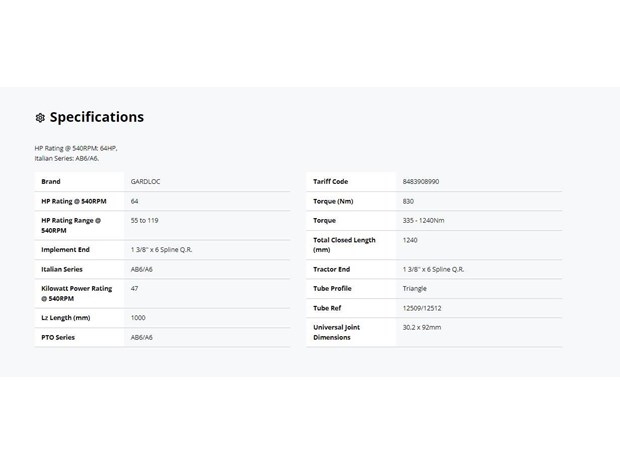Click the '30.2 x 92mm' joint dimension
This screenshot has width=620, height=465.
click(x=422, y=327)
